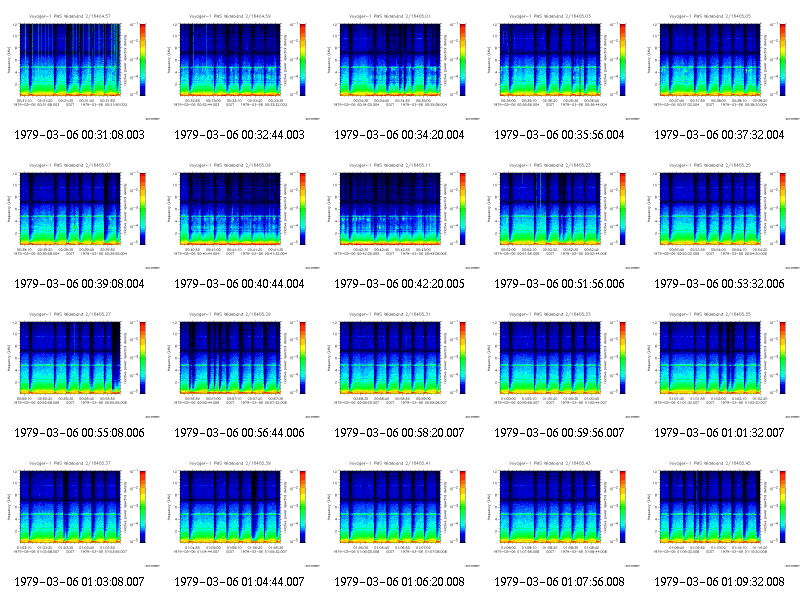Click caption text 1979-03-06 01:07:56.008
The image size is (800, 596).
559,582
